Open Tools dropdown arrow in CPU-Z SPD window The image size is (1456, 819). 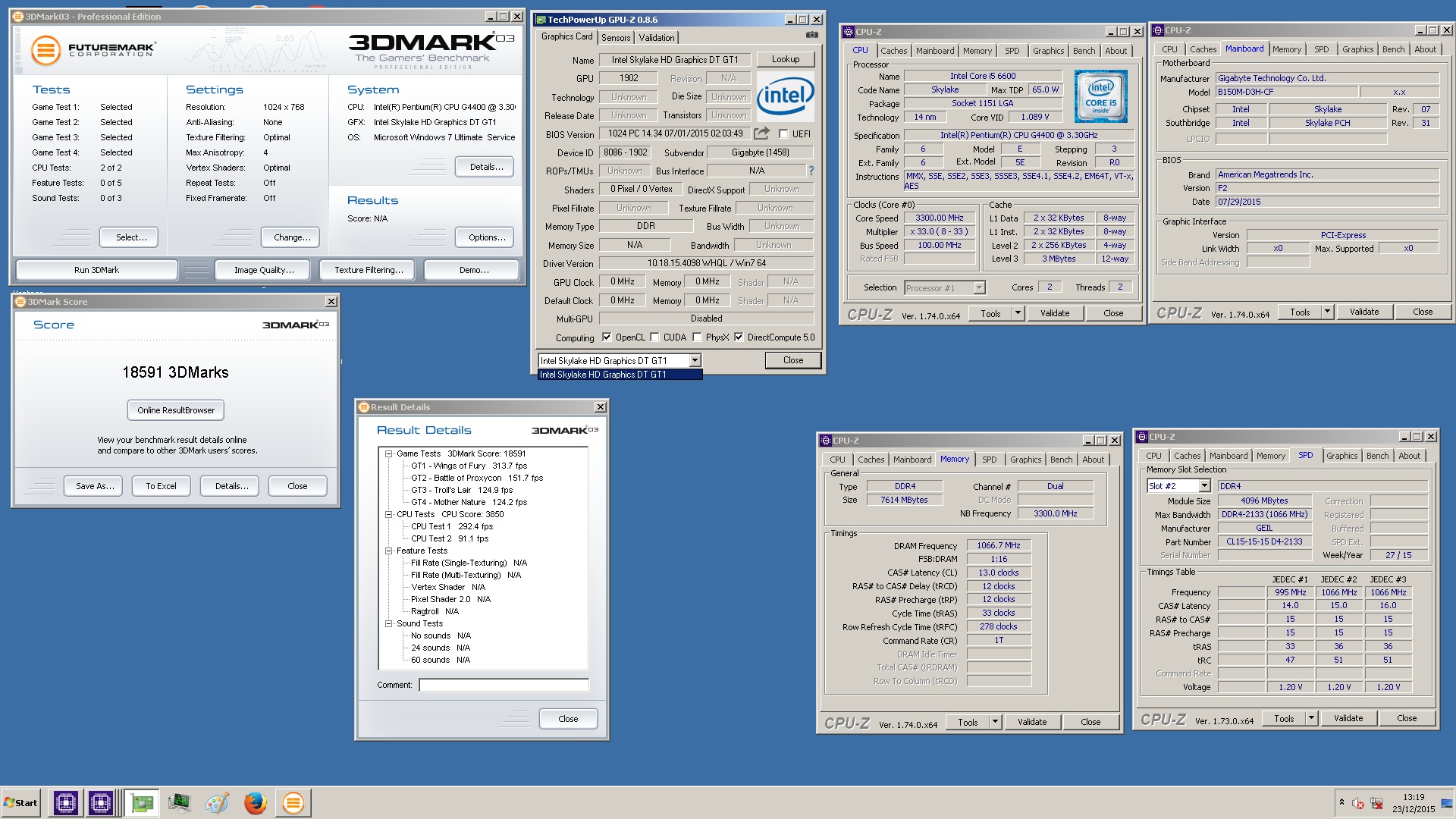point(1311,718)
